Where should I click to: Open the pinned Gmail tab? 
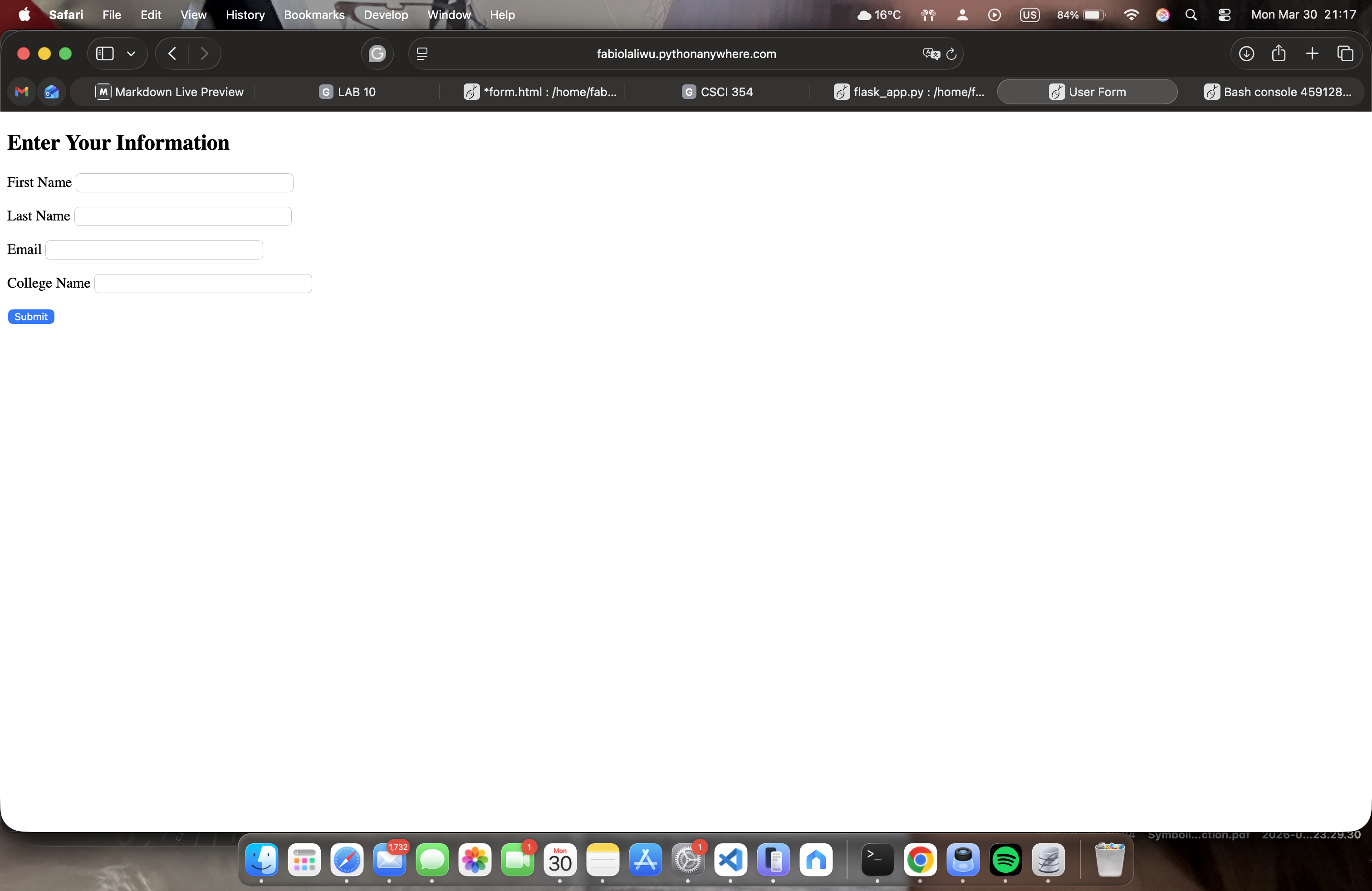point(22,92)
